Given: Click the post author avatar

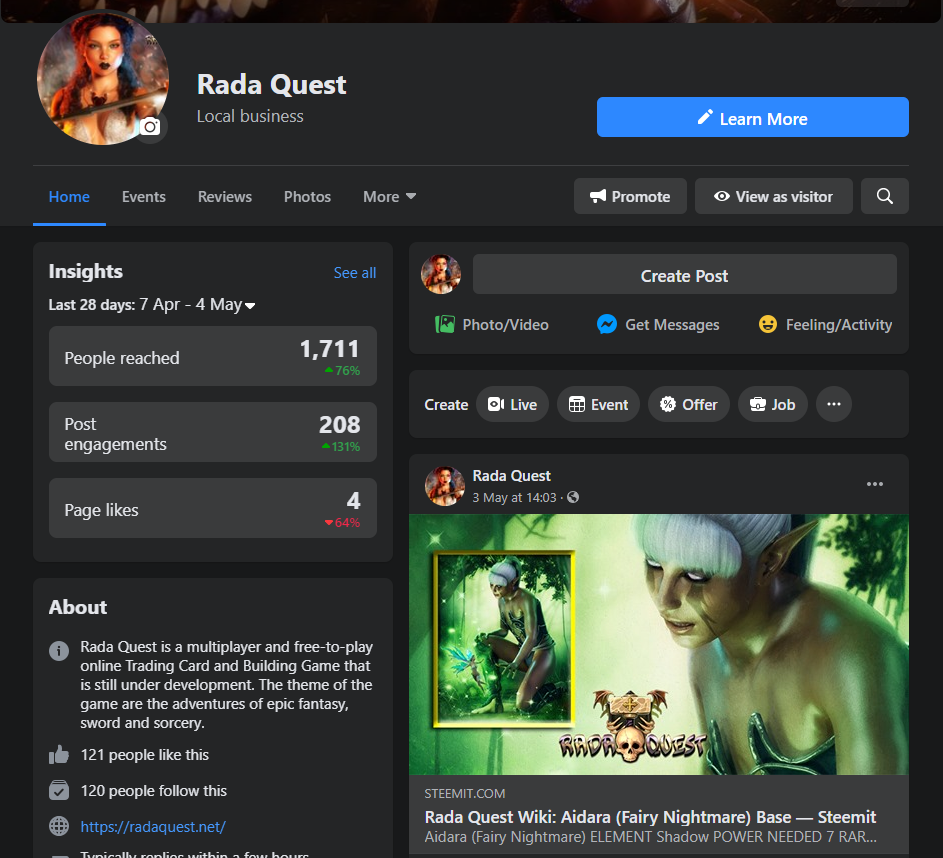Looking at the screenshot, I should coord(445,486).
